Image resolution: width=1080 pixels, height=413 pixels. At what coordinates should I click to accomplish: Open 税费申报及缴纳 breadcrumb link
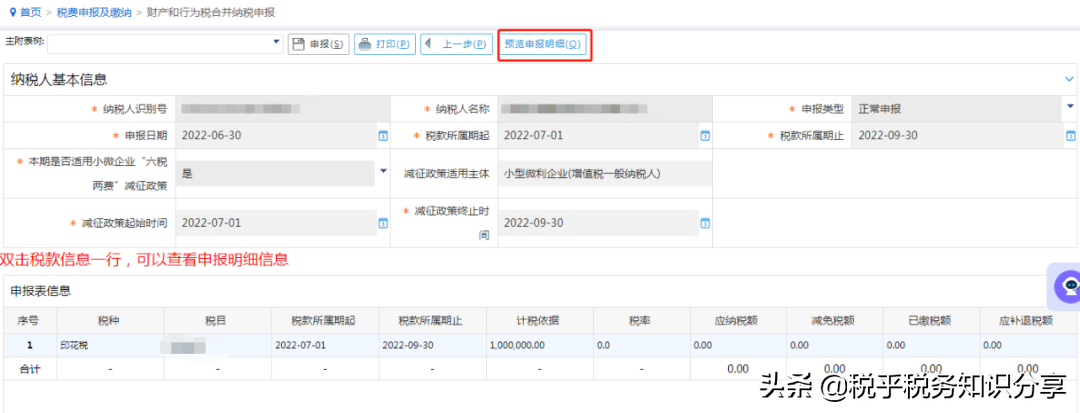point(94,12)
